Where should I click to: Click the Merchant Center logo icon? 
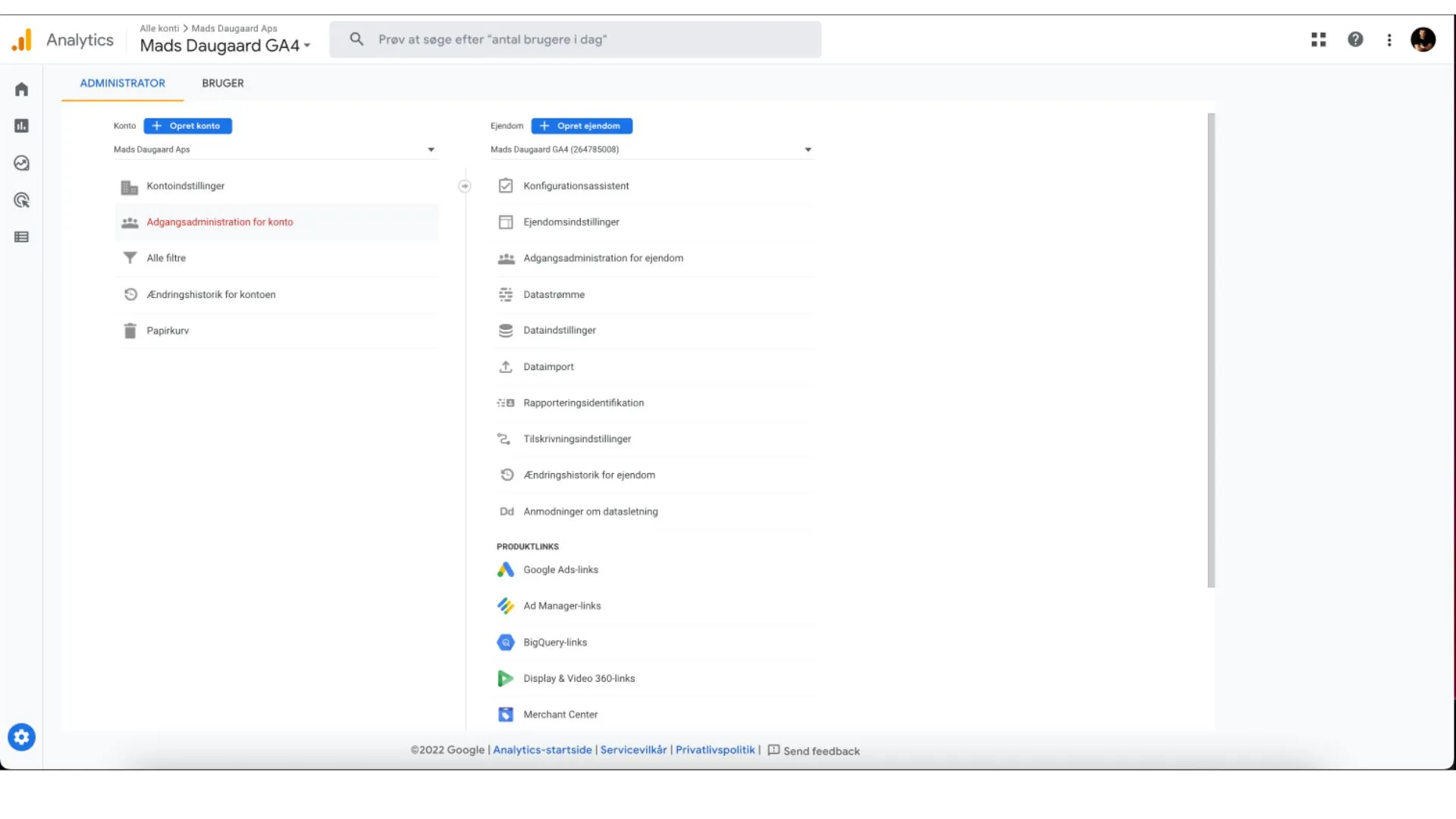(x=506, y=714)
